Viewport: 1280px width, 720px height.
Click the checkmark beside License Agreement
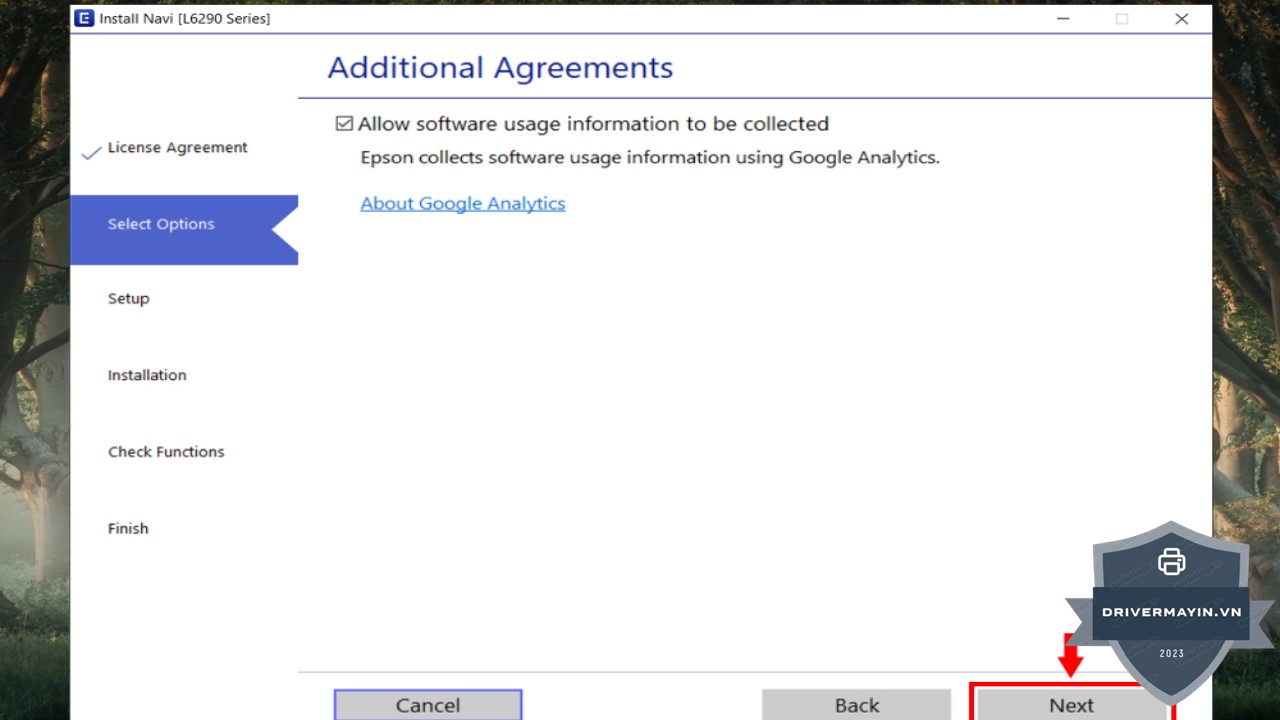click(91, 152)
